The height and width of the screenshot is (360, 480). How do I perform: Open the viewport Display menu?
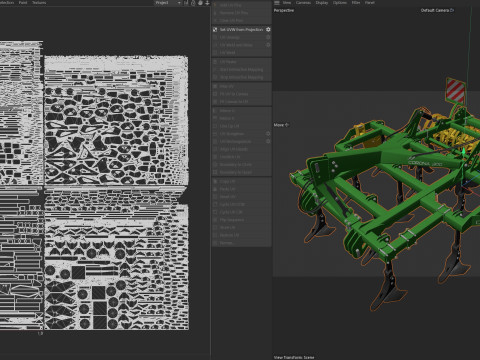coord(322,3)
